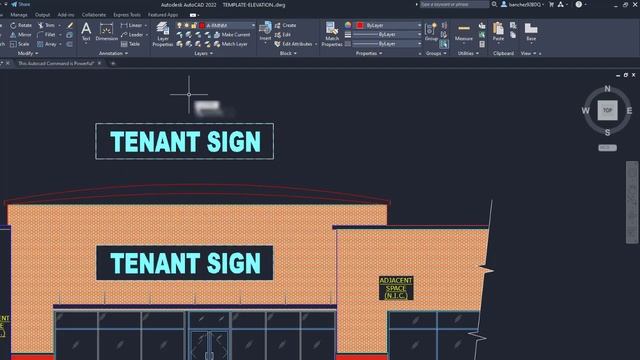
Task: Click Edit Attributes tool
Action: tap(293, 44)
